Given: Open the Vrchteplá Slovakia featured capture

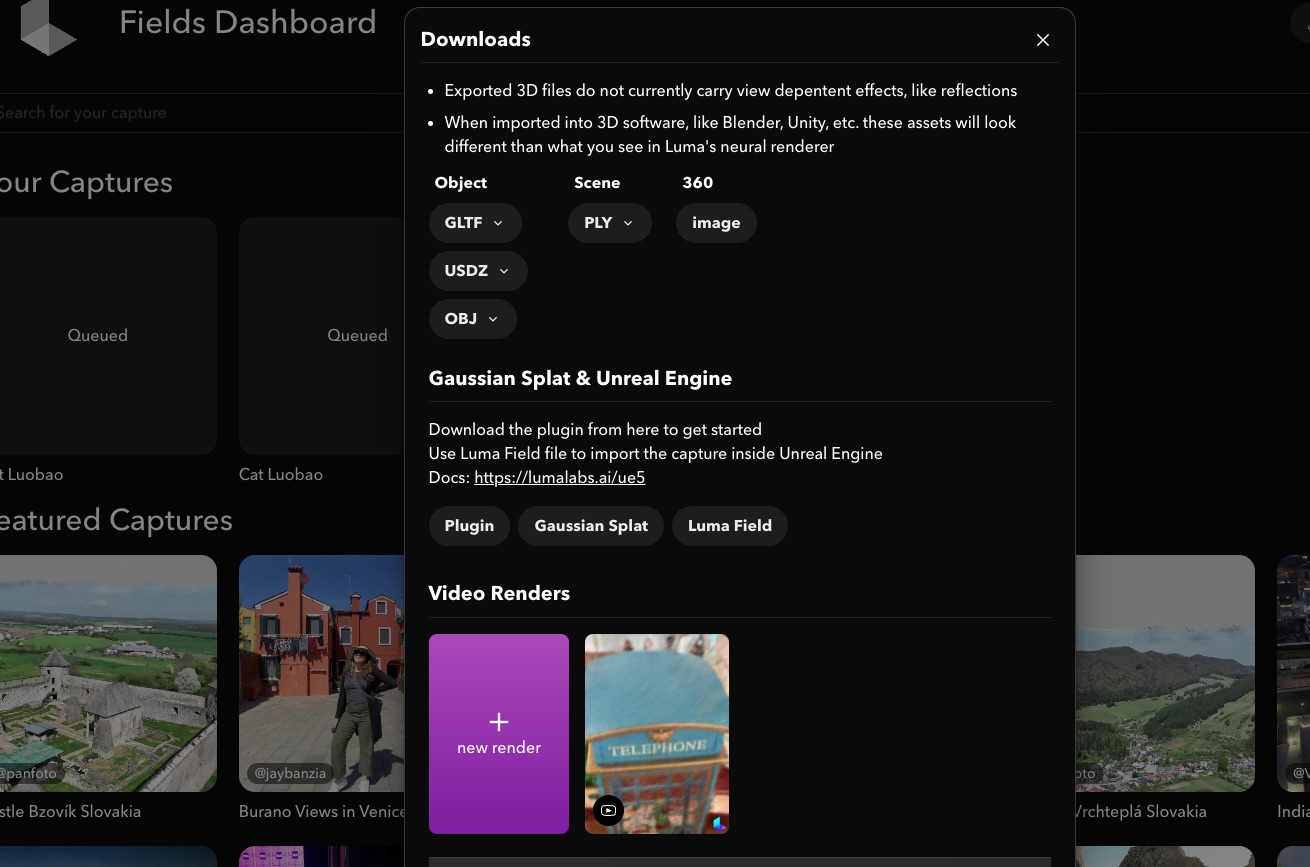Looking at the screenshot, I should [1164, 673].
